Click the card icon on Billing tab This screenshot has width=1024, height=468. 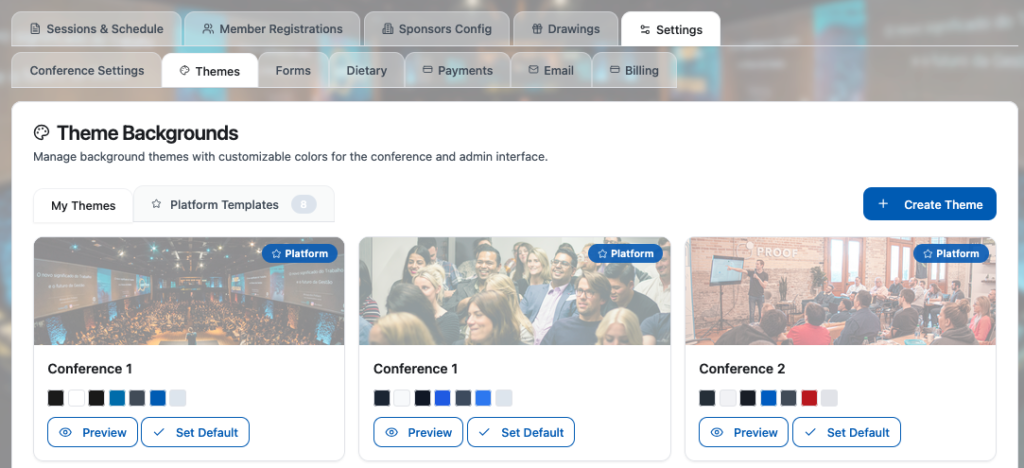tap(609, 71)
